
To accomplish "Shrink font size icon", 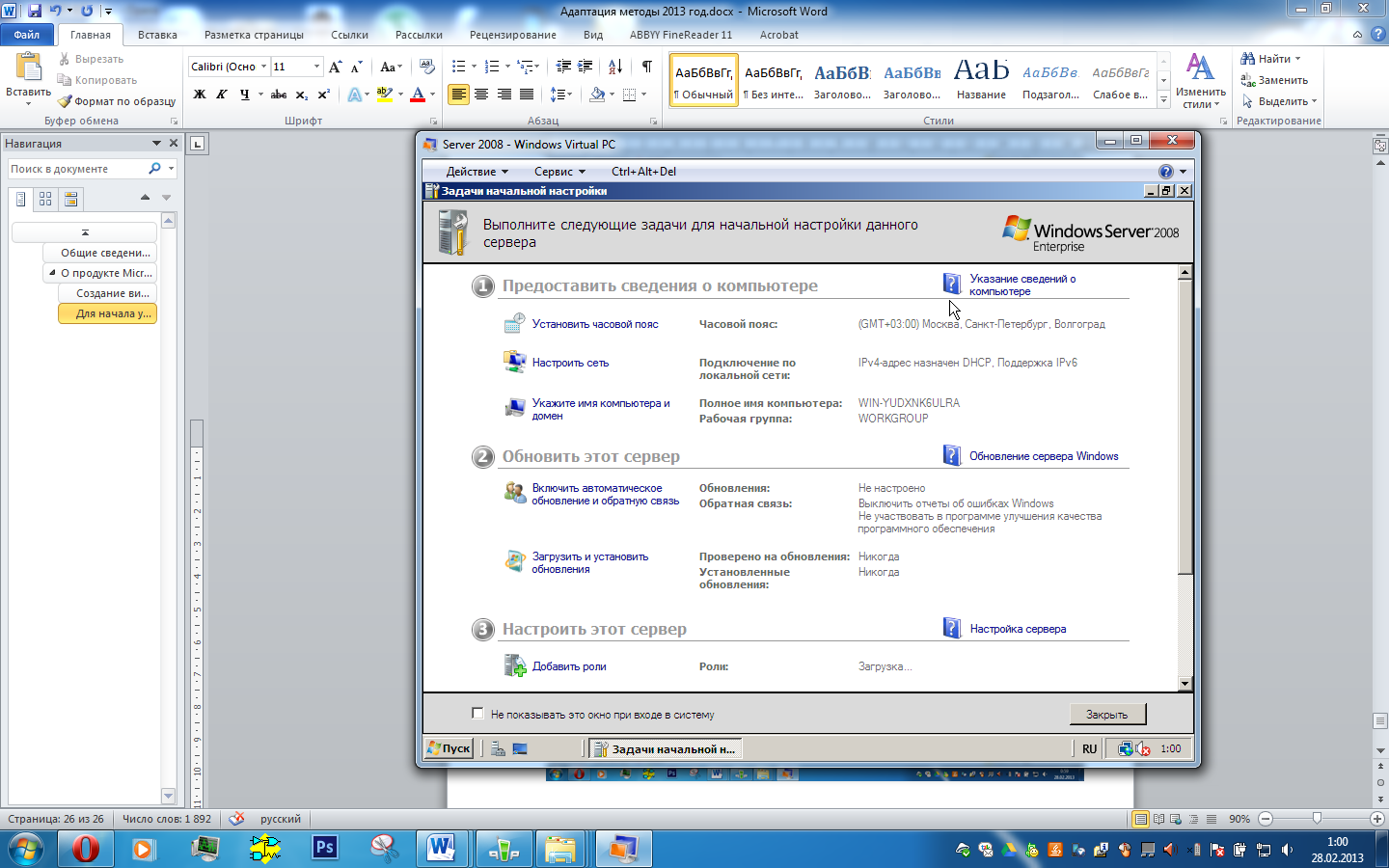I will [356, 67].
